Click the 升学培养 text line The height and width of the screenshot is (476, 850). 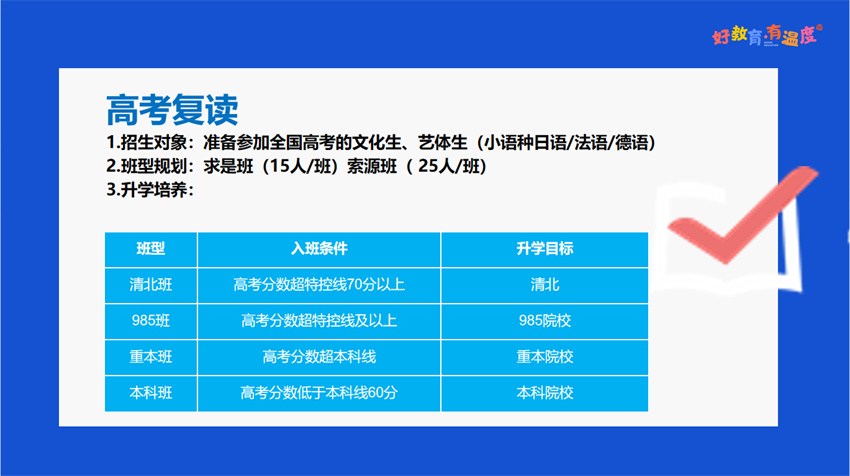tap(150, 189)
